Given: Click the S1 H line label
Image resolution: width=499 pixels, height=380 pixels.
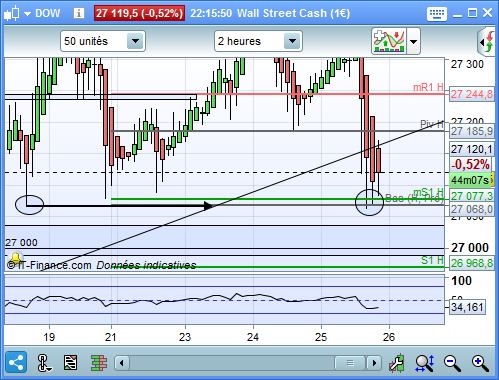Looking at the screenshot, I should pos(432,260).
